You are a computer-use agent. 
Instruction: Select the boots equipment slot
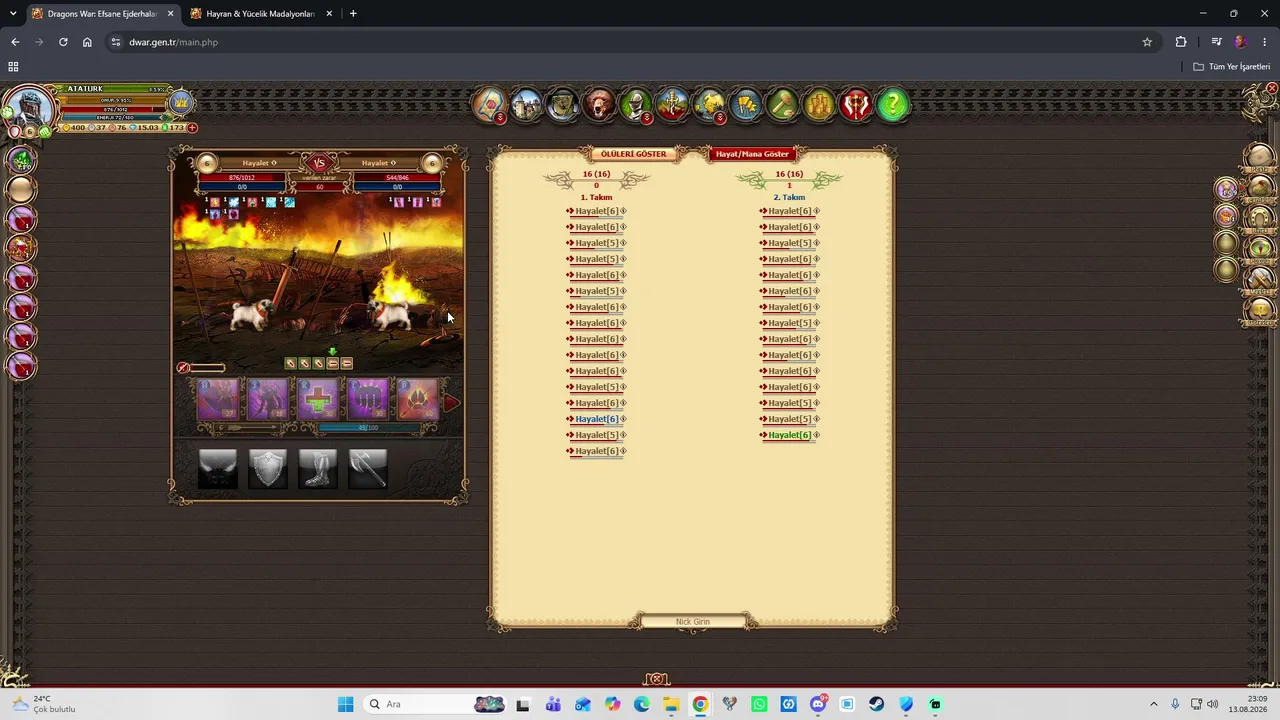(318, 468)
